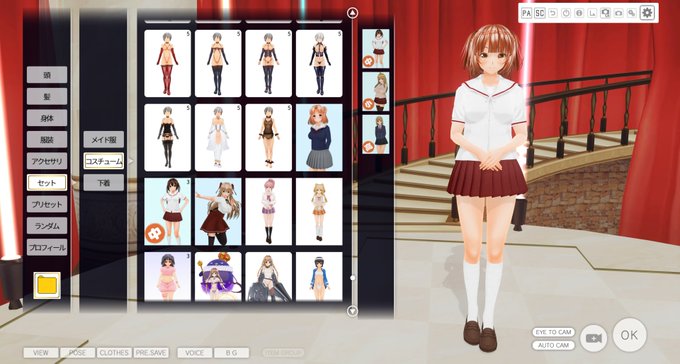The width and height of the screenshot is (680, 364).
Task: Open the BG option
Action: (x=232, y=353)
